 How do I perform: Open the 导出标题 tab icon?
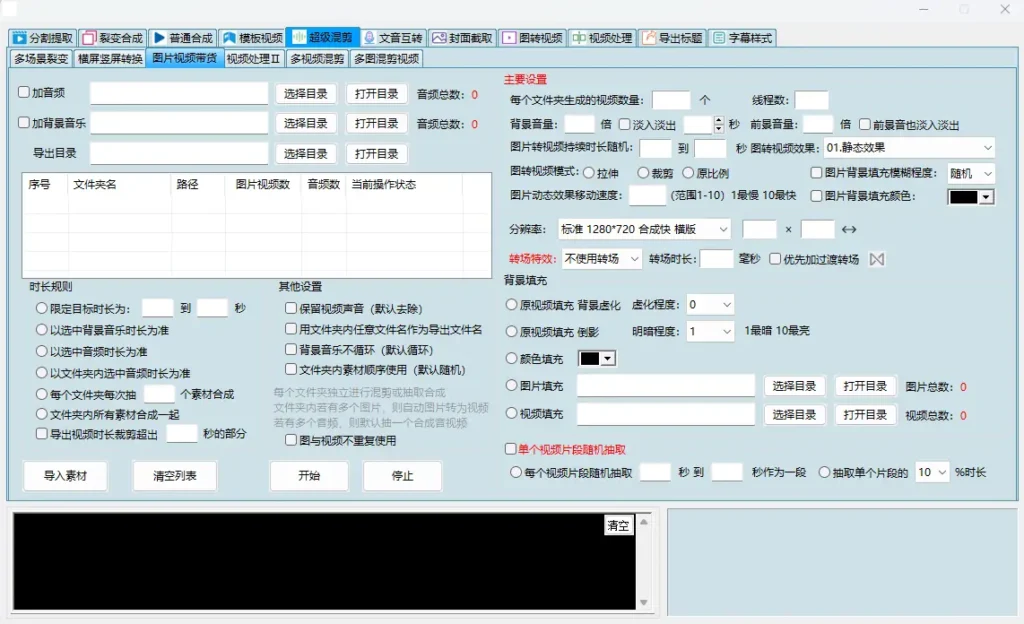point(649,38)
